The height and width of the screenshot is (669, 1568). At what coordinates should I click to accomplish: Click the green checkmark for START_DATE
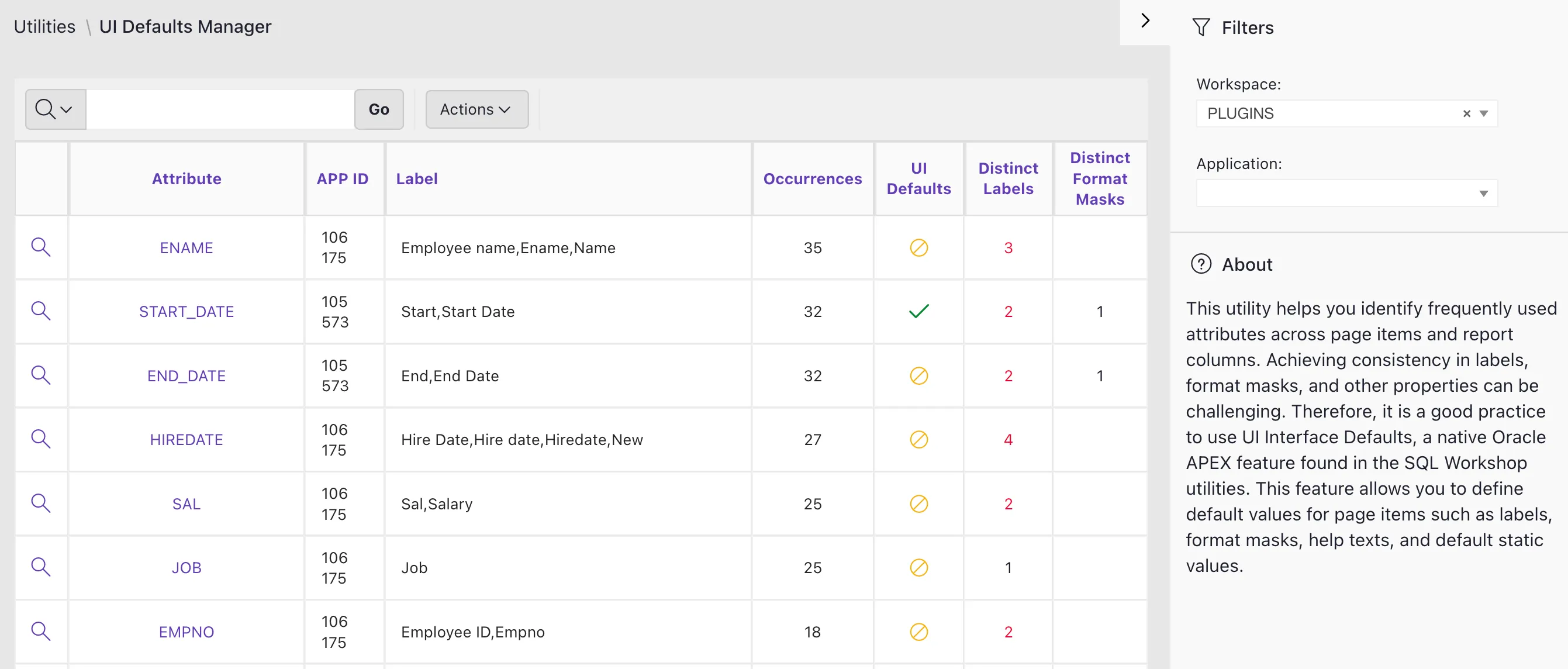pos(918,312)
